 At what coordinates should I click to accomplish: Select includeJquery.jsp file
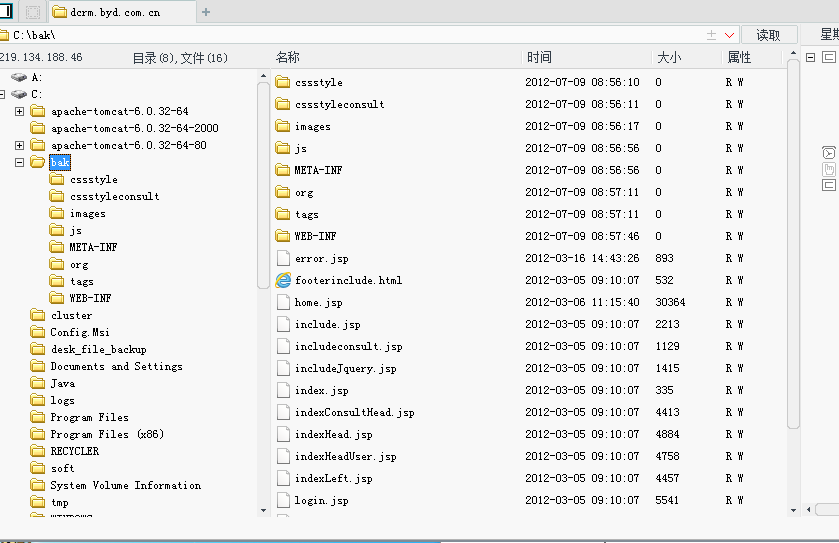pos(346,369)
